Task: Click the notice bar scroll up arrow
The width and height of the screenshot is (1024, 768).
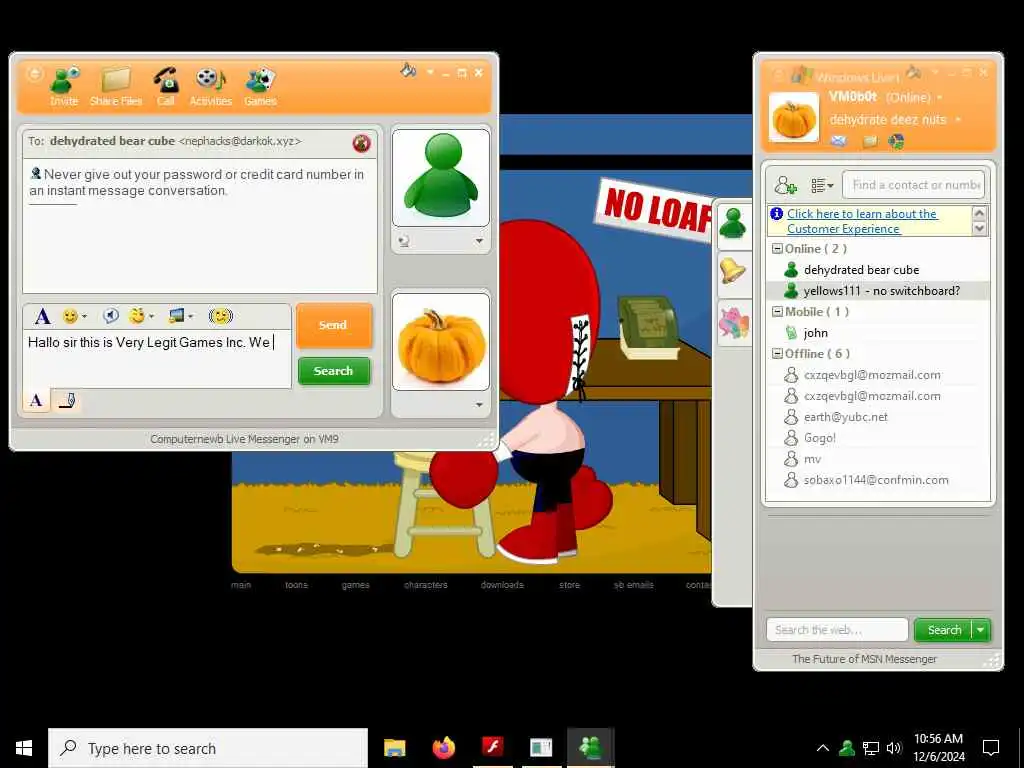Action: [x=979, y=214]
